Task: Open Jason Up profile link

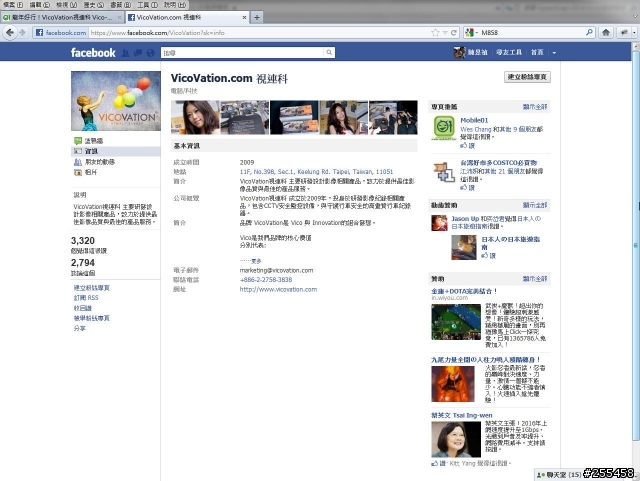Action: coord(465,218)
